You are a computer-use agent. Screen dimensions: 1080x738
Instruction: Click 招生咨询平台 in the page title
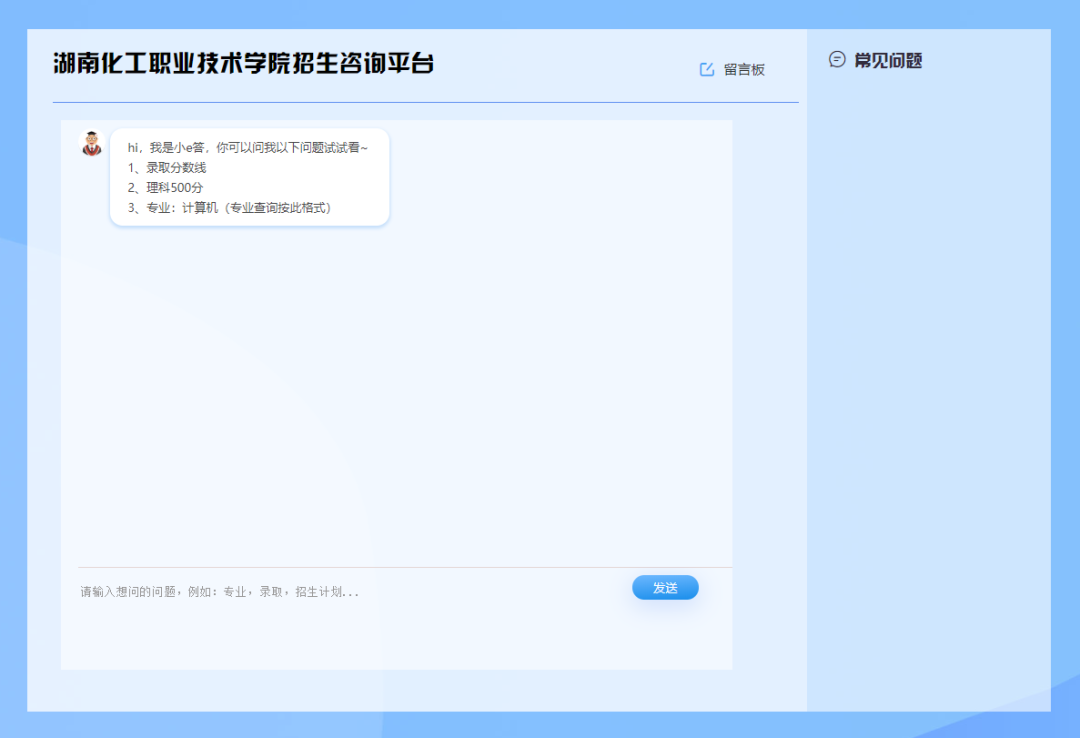click(x=376, y=63)
